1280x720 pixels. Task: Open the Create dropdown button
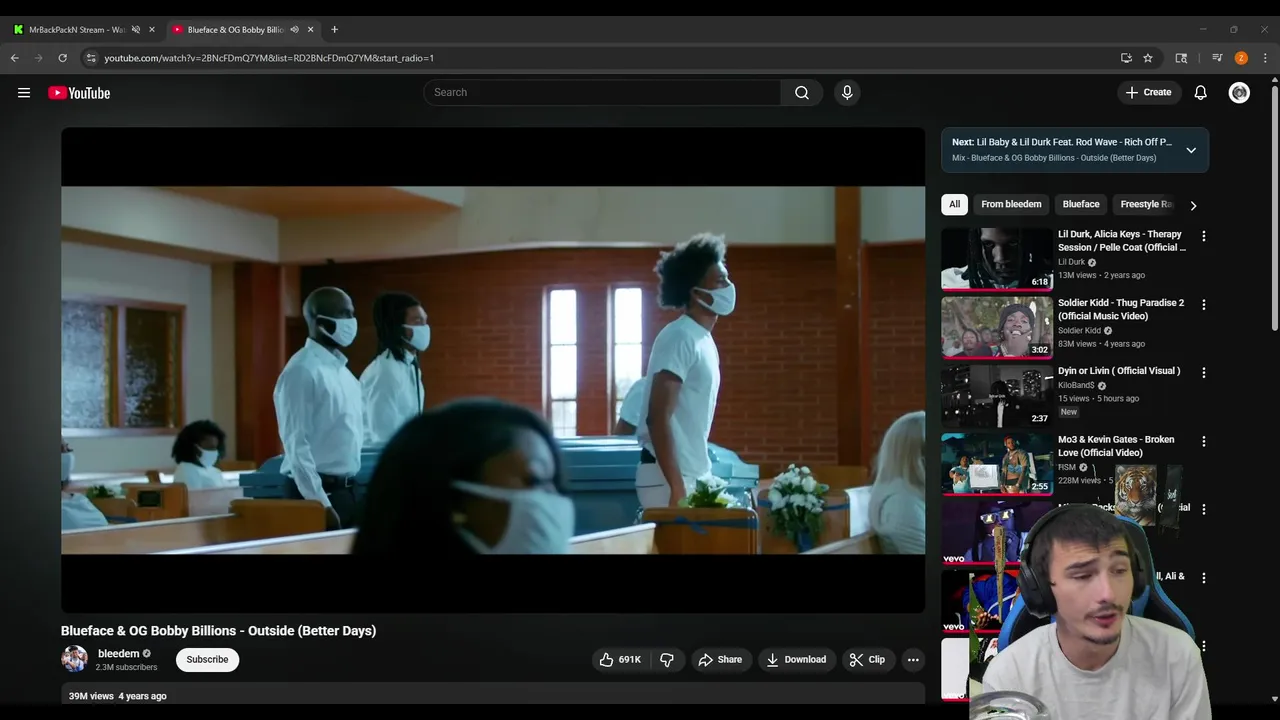1148,93
